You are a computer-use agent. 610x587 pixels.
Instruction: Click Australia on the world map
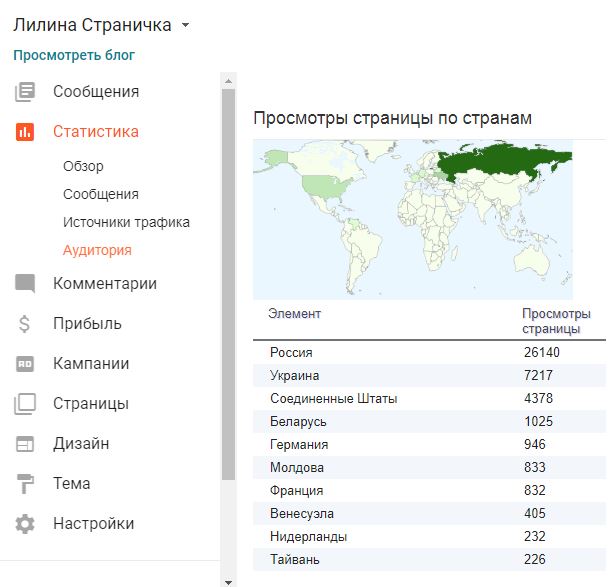coord(531,260)
